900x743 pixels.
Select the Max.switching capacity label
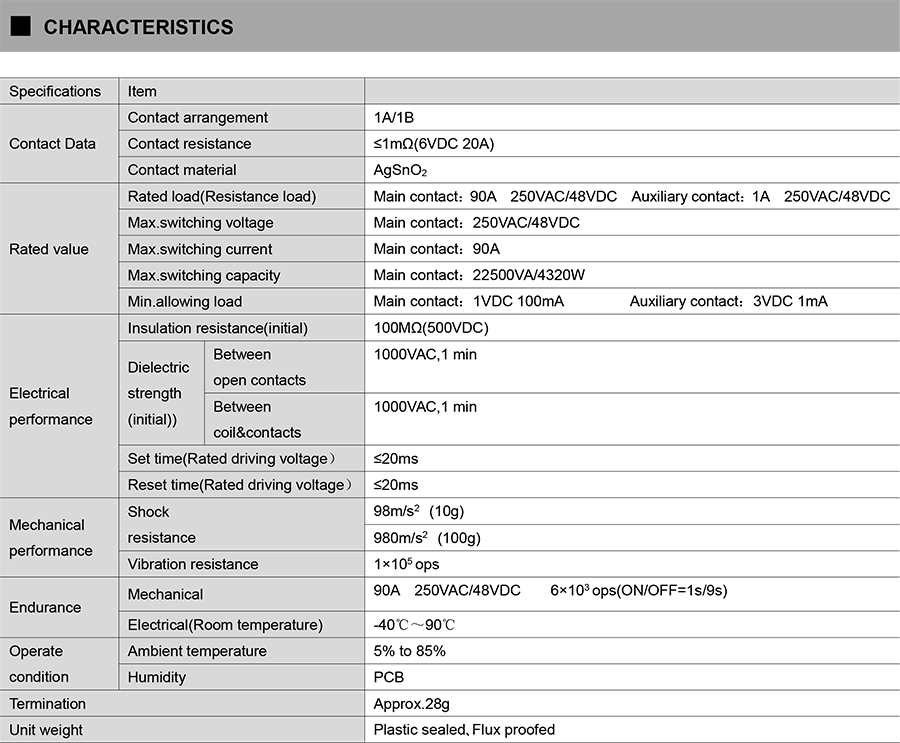(204, 275)
